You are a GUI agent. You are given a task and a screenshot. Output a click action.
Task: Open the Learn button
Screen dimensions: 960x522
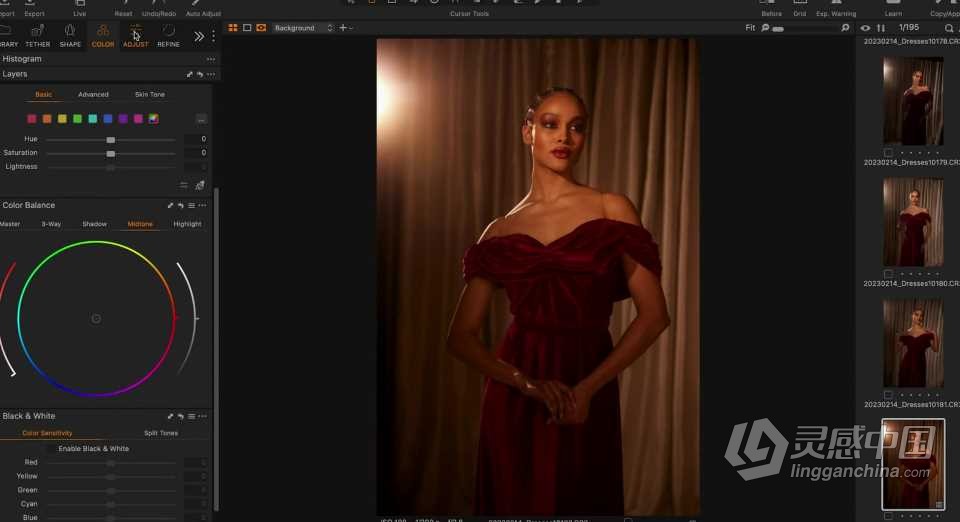(893, 9)
